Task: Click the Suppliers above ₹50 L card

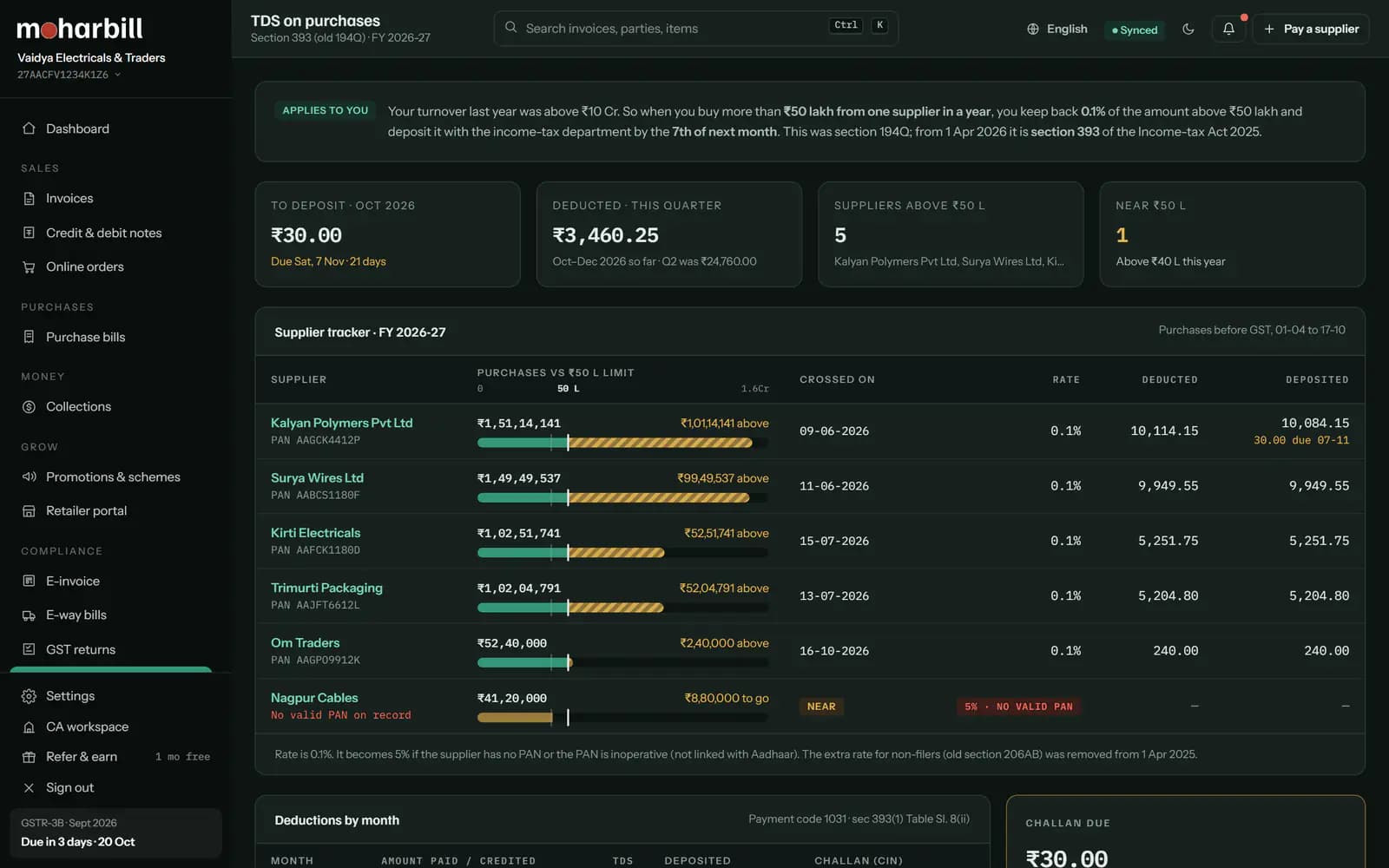Action: click(x=951, y=234)
